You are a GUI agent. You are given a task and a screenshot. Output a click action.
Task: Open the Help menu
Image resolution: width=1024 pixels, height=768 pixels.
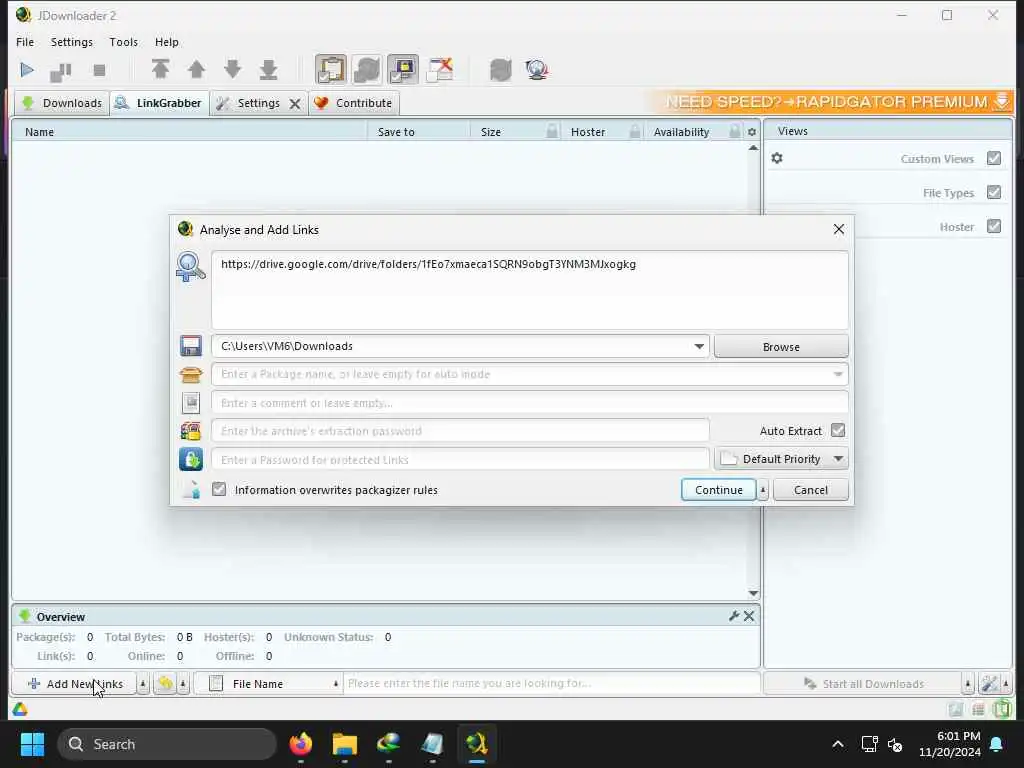click(x=167, y=42)
